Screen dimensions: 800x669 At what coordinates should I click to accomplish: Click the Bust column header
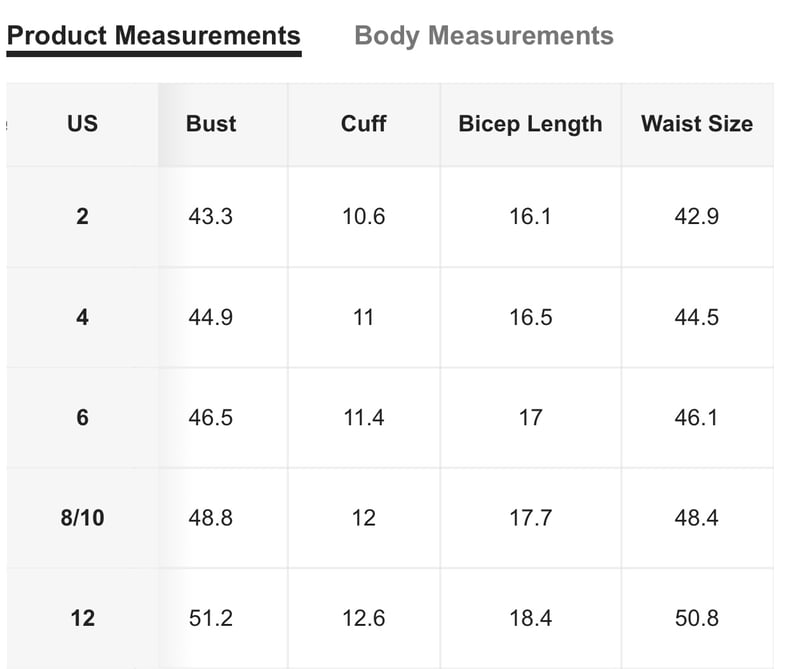pyautogui.click(x=211, y=123)
